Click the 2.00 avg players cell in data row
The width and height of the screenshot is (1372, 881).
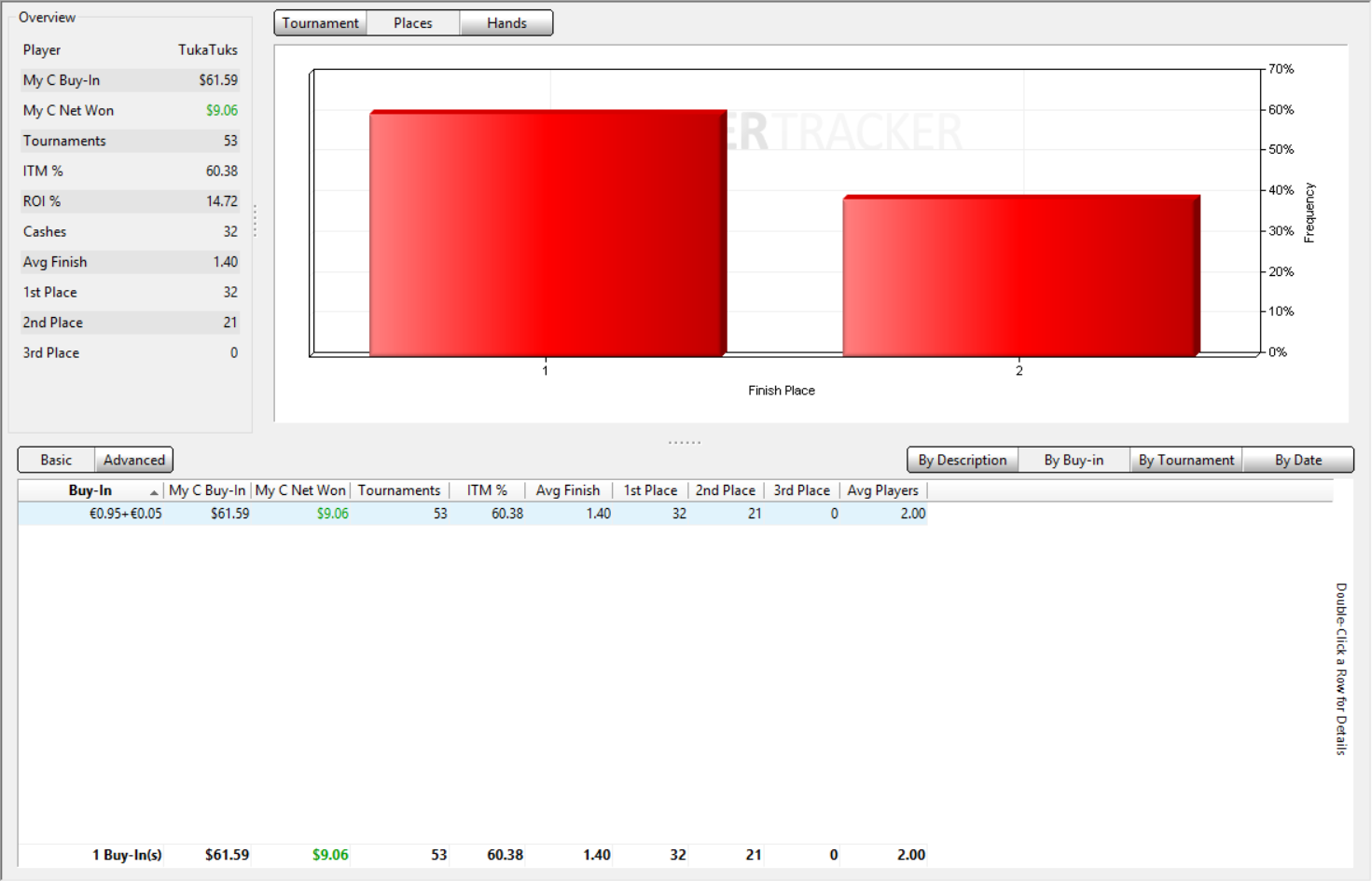tap(912, 514)
